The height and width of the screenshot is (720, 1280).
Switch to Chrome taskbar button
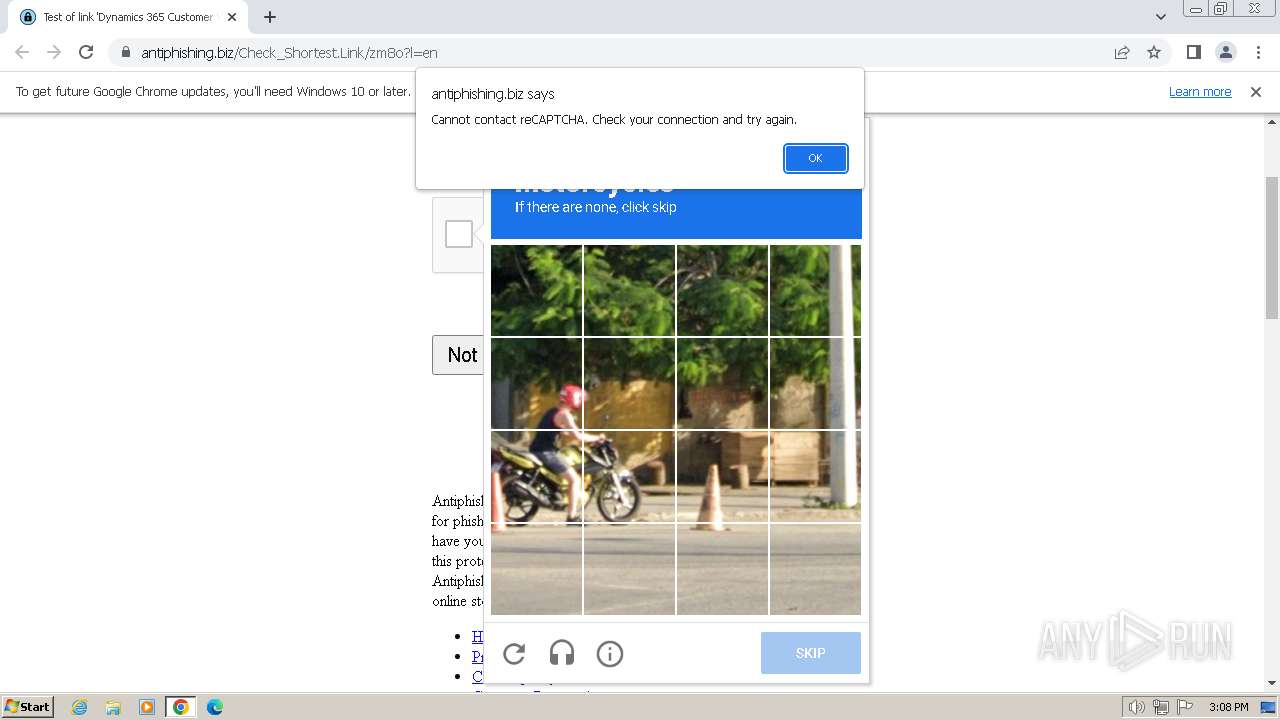click(x=181, y=707)
